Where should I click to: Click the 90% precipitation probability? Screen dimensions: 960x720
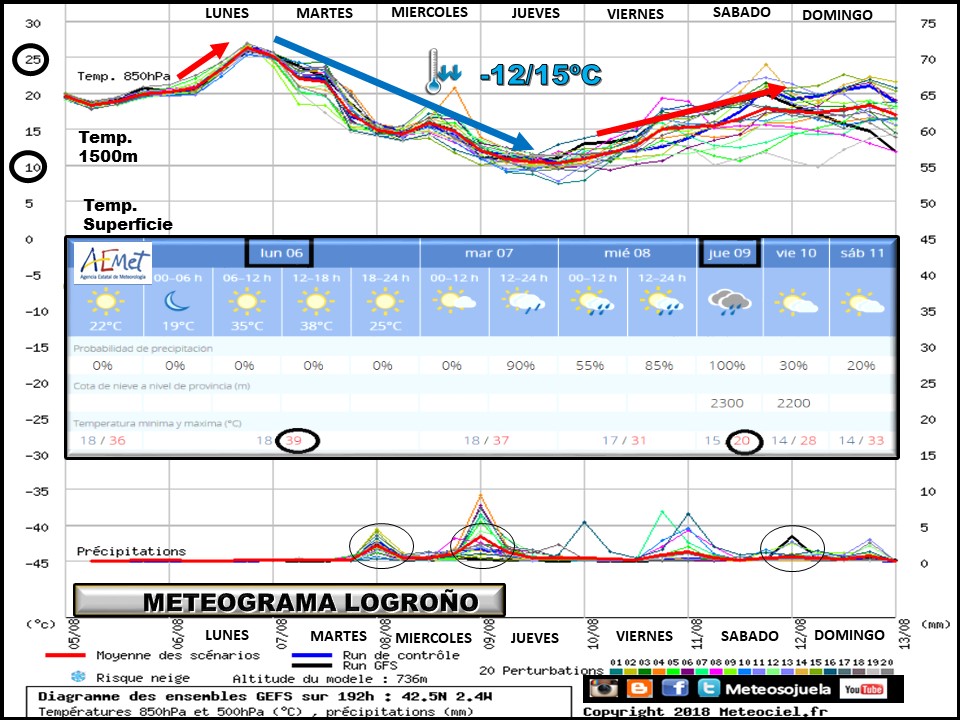tap(521, 366)
